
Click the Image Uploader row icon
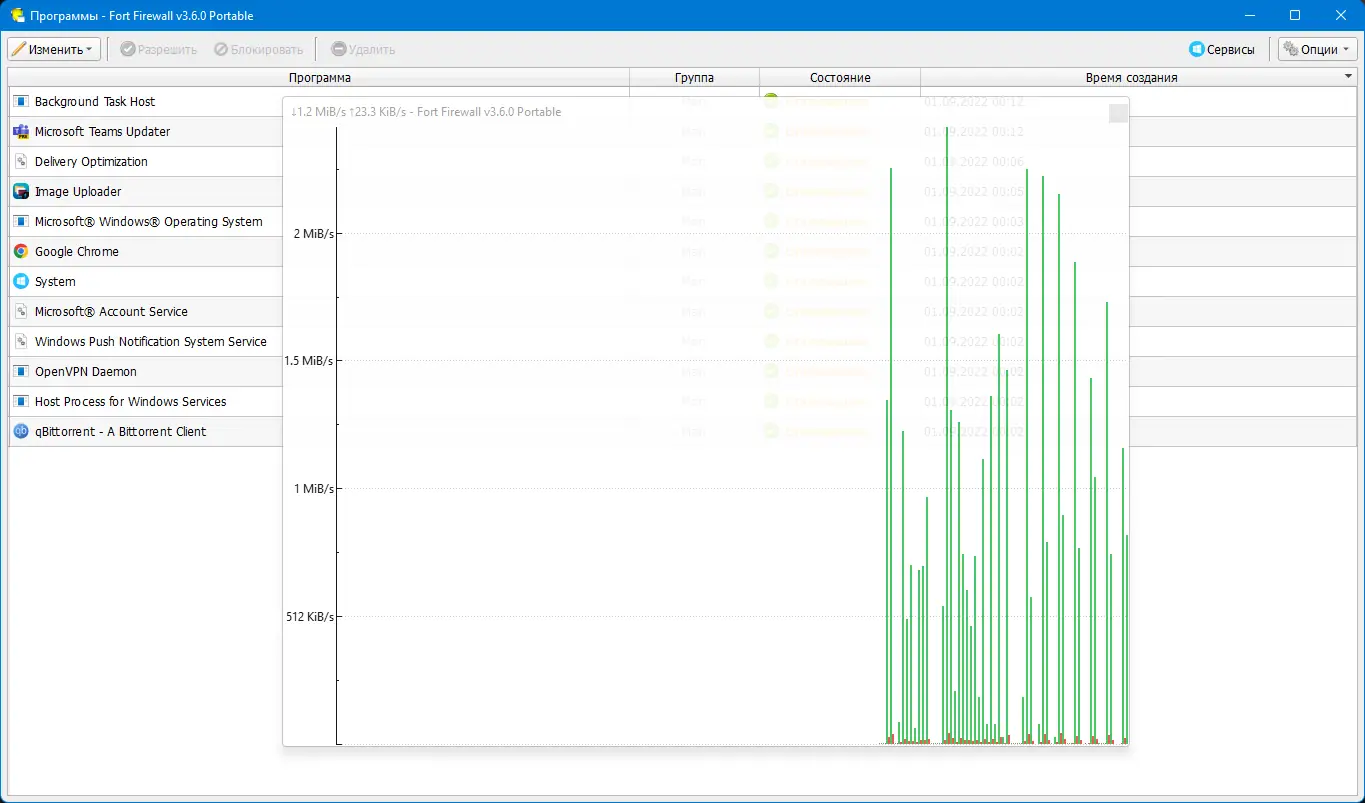coord(20,192)
